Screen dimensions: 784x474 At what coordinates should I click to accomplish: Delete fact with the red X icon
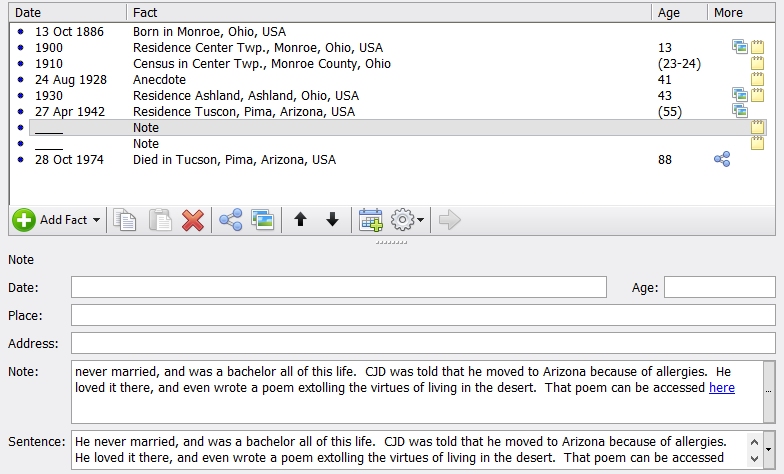[193, 220]
